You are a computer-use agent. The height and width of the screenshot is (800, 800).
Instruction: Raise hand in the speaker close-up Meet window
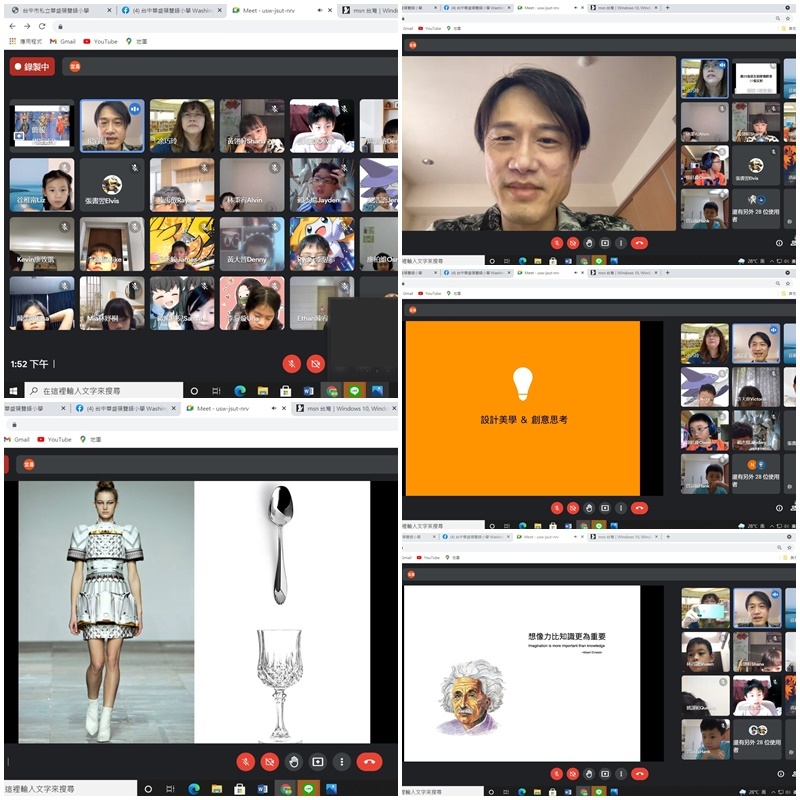(x=589, y=243)
